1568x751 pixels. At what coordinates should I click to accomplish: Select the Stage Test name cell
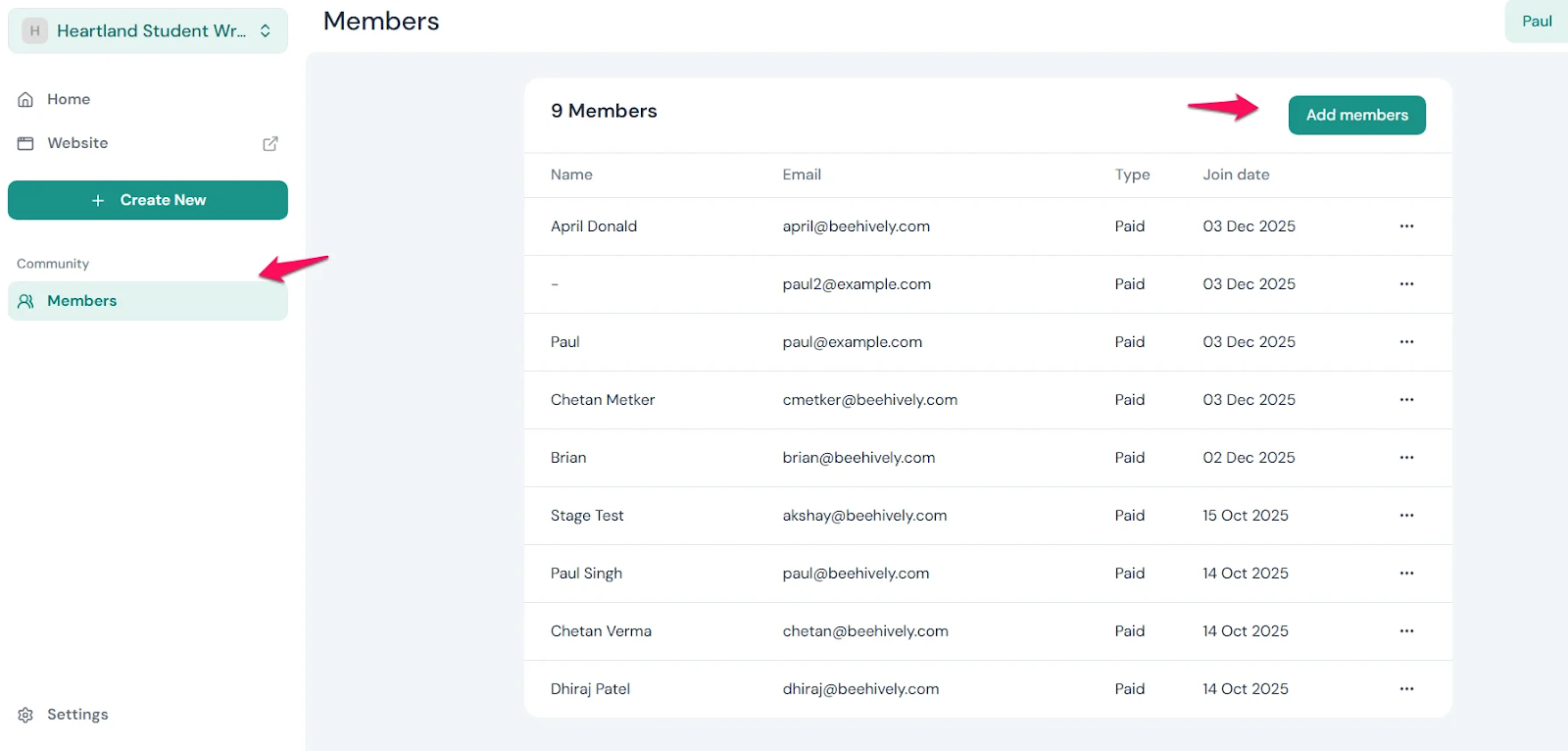587,516
